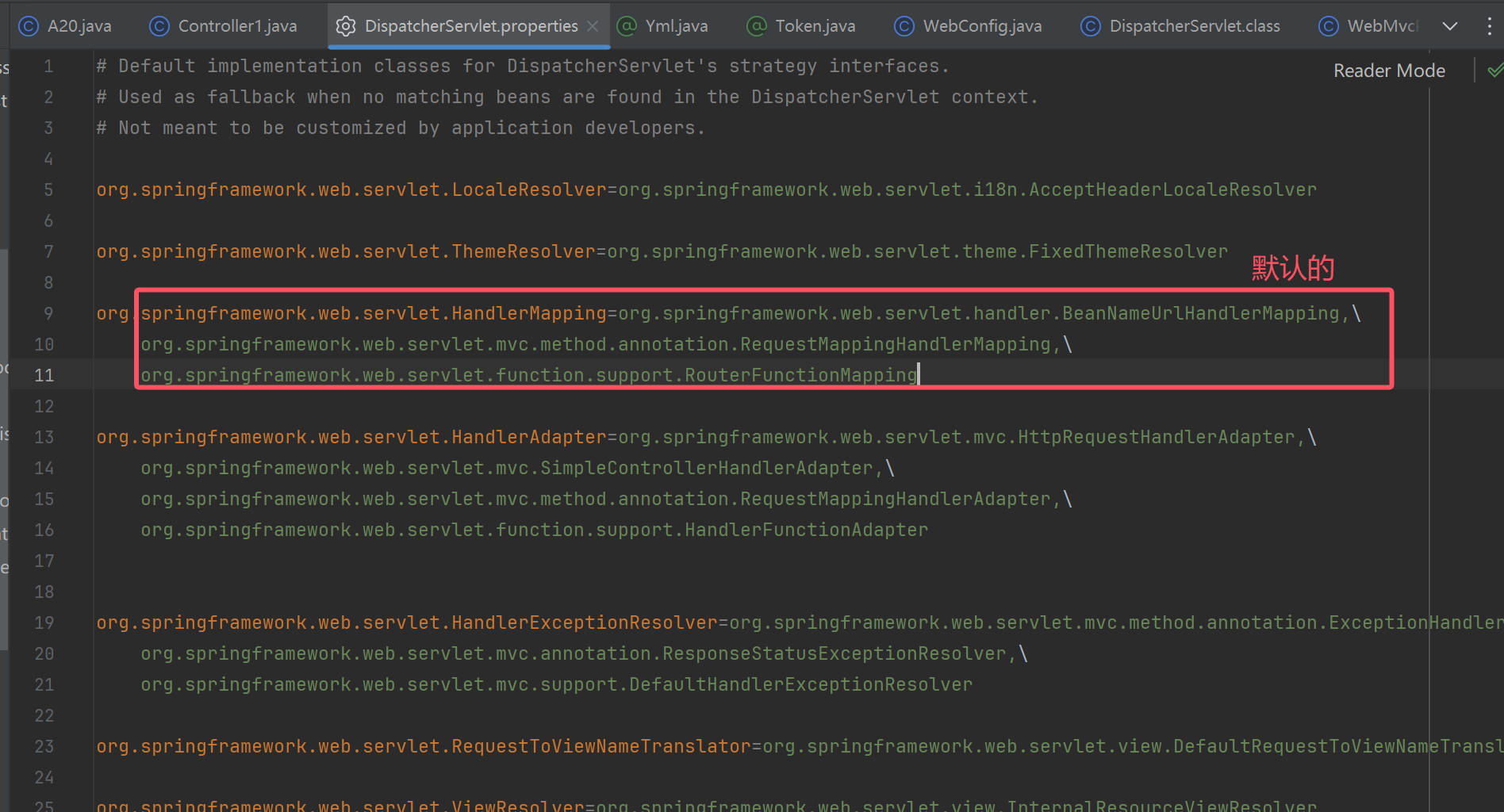Open the WebConfig.java tab
This screenshot has height=812, width=1504.
click(969, 26)
